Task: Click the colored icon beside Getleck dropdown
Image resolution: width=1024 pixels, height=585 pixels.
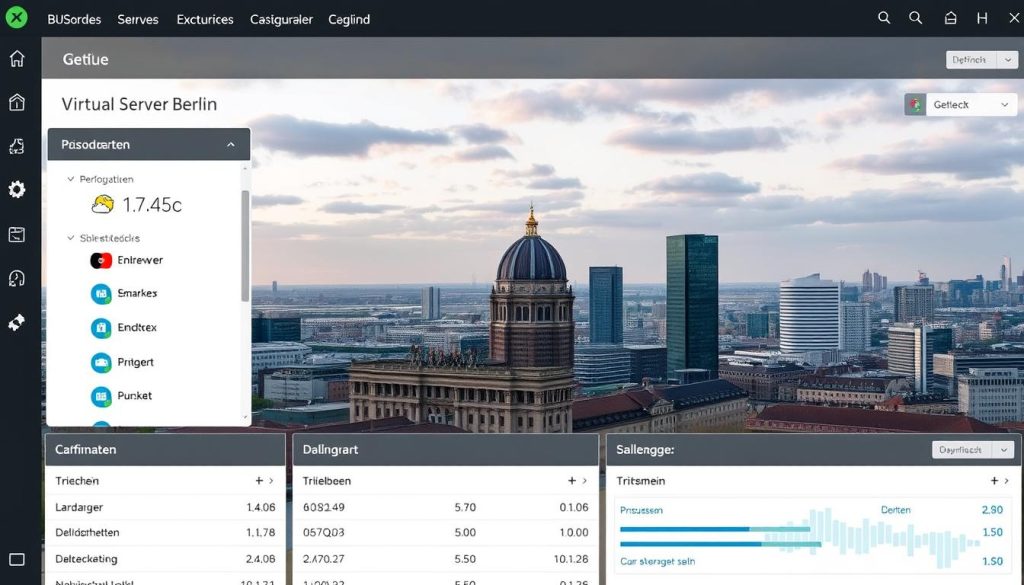Action: (915, 104)
